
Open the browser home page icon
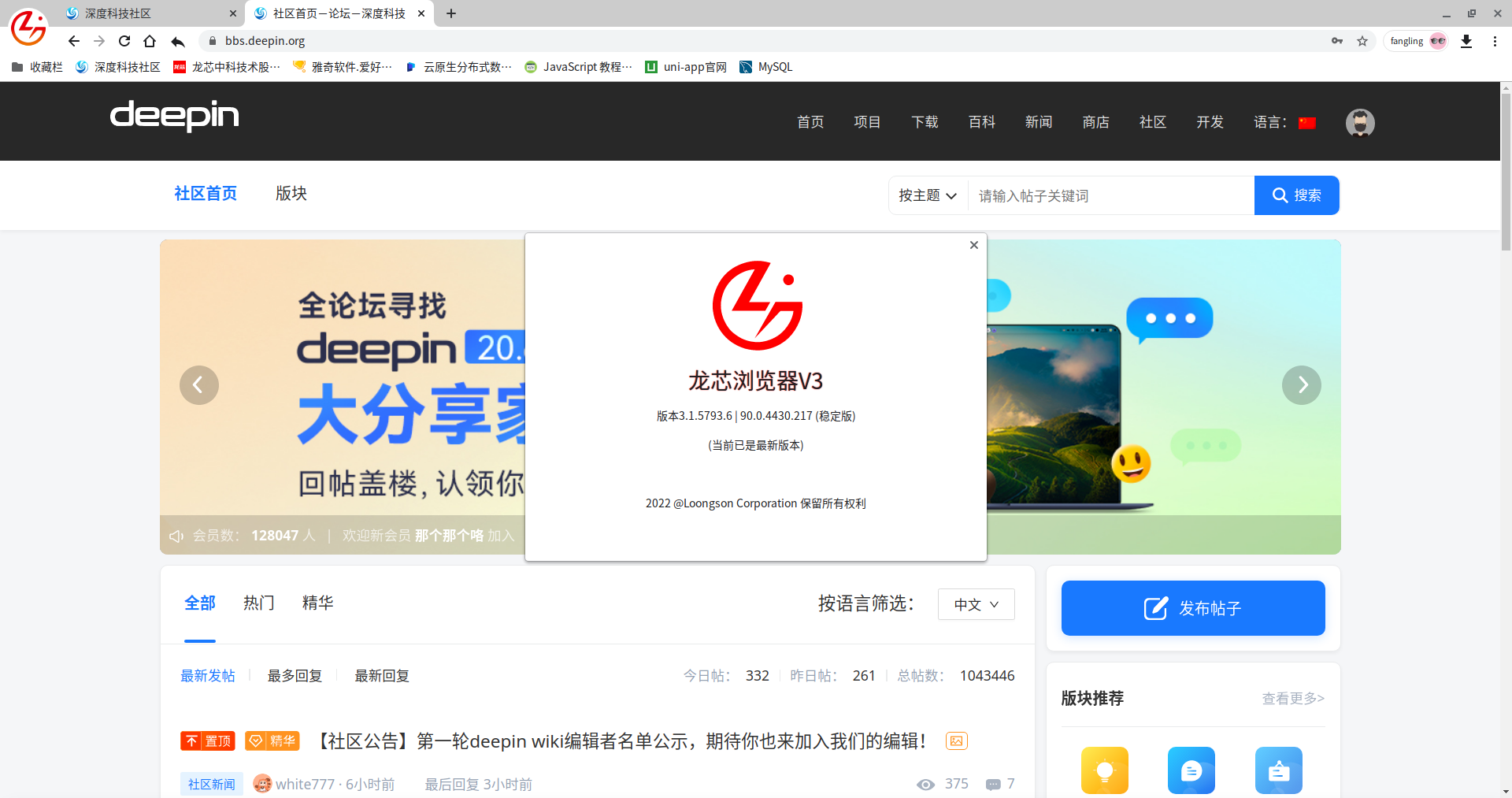[x=150, y=41]
